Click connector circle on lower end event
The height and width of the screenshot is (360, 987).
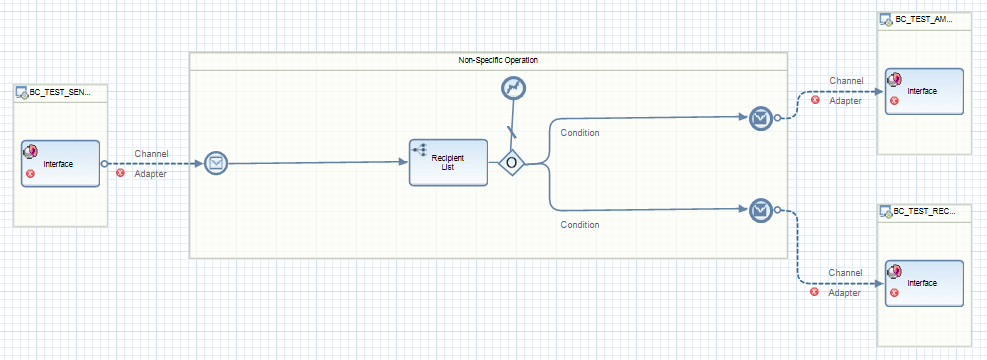tap(777, 210)
